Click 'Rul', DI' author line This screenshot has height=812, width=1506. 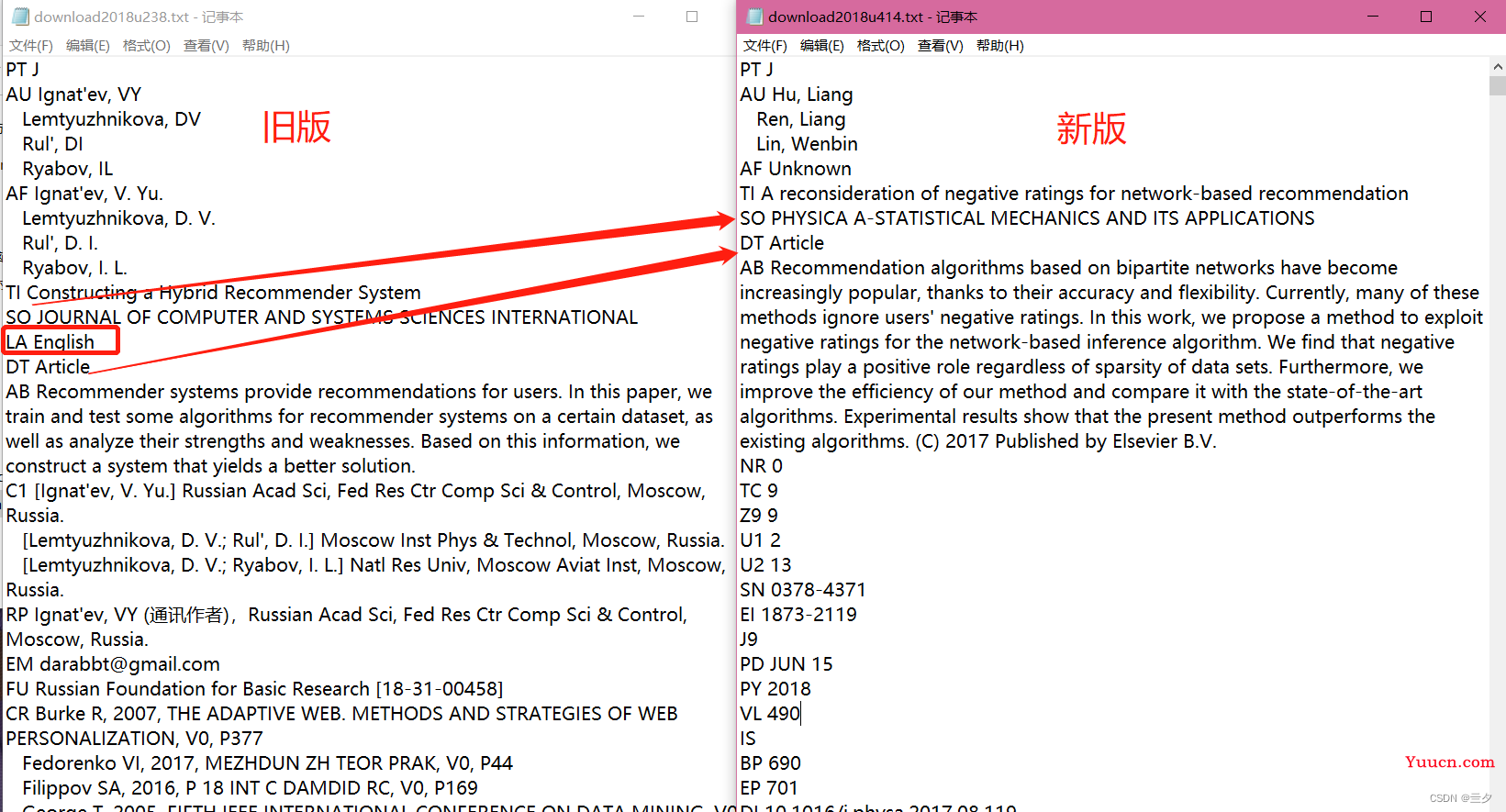52,144
